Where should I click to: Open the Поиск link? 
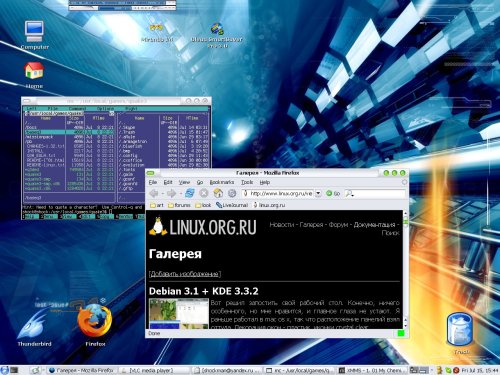tap(390, 233)
